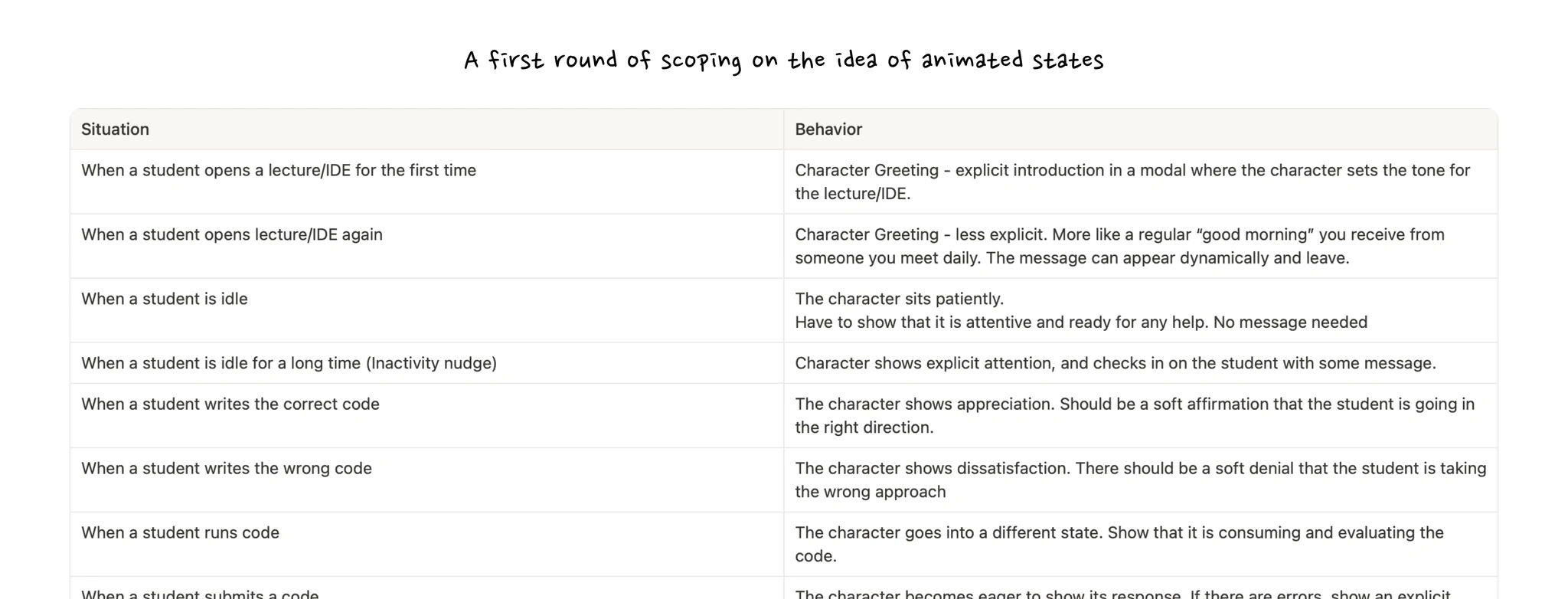This screenshot has height=599, width=1568.
Task: Click the Situation column header
Action: click(x=115, y=129)
